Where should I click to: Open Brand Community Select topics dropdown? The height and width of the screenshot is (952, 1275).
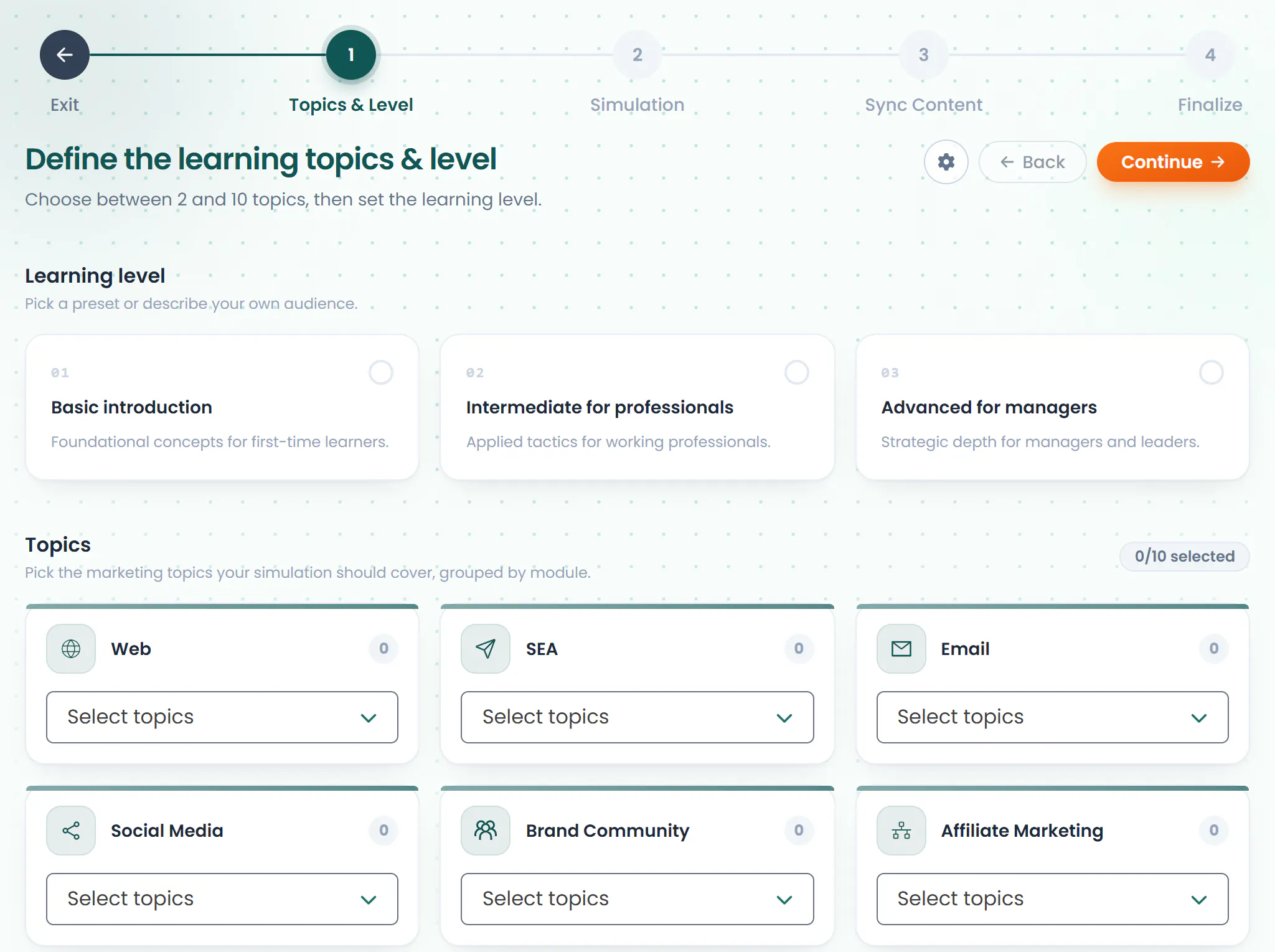coord(637,899)
